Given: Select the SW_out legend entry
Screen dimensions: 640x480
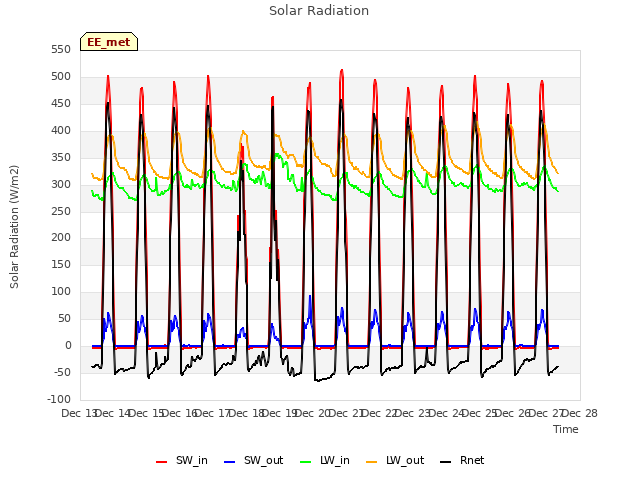Looking at the screenshot, I should coord(253,460).
